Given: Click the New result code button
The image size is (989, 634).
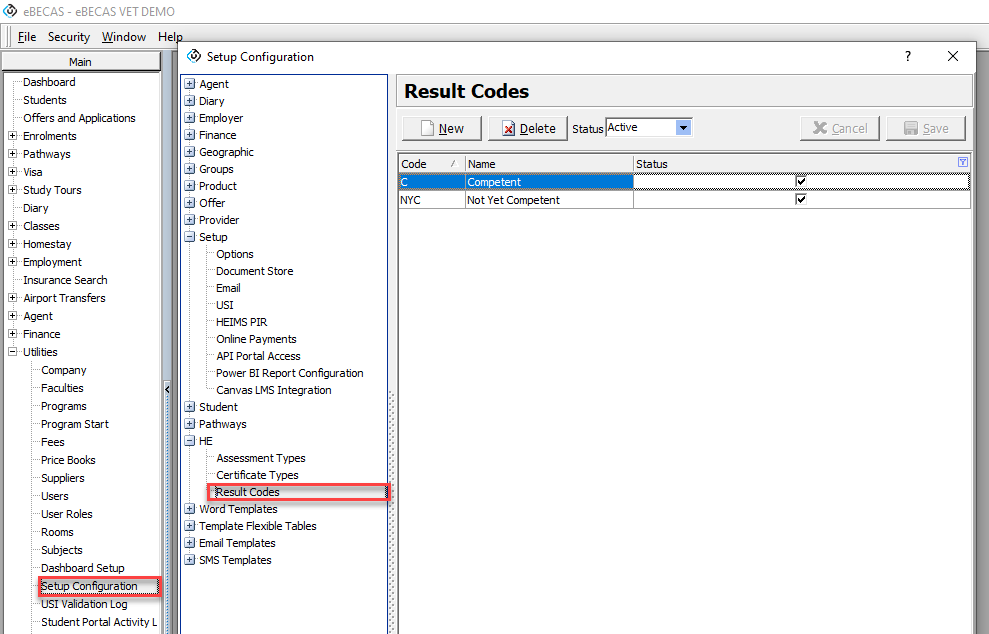Looking at the screenshot, I should [441, 128].
